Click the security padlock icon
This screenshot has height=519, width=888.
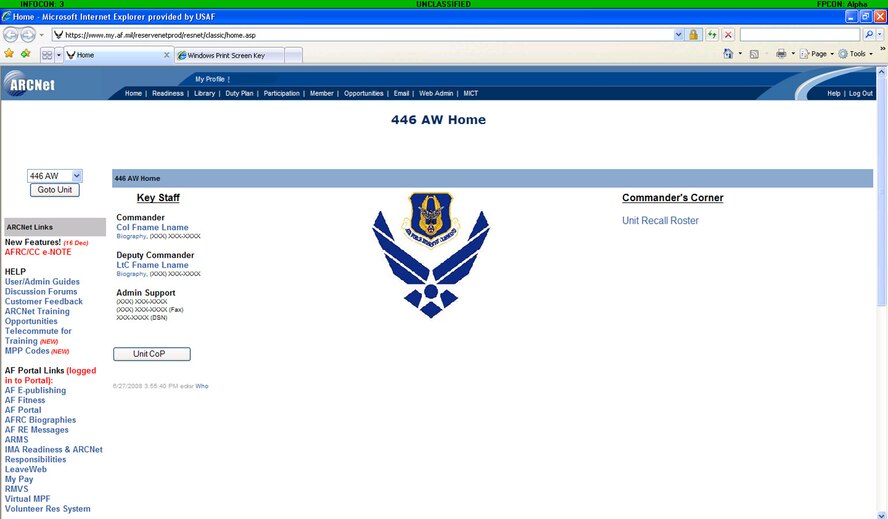click(693, 35)
